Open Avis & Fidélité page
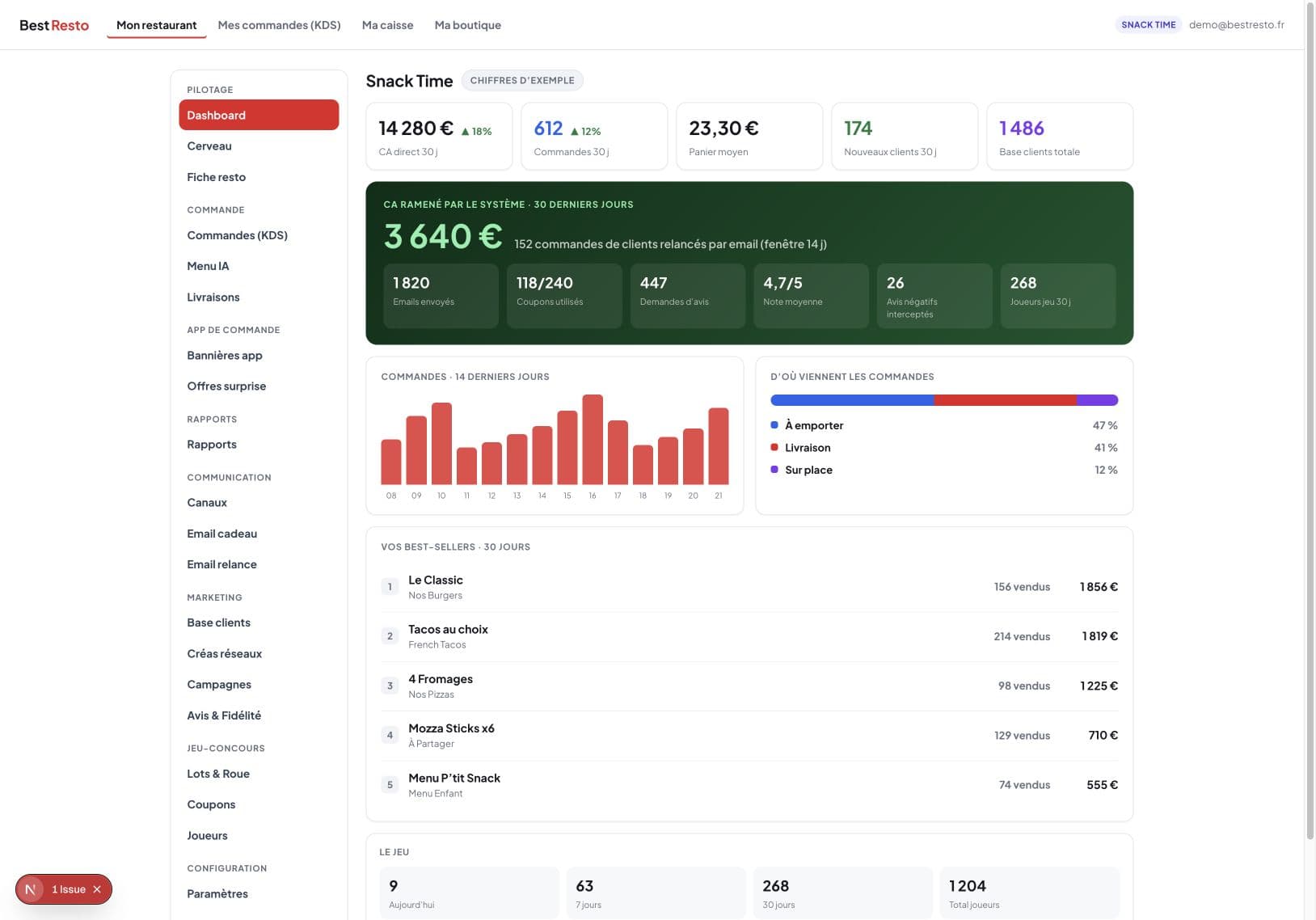Screen dimensions: 1316x920 (x=259, y=715)
